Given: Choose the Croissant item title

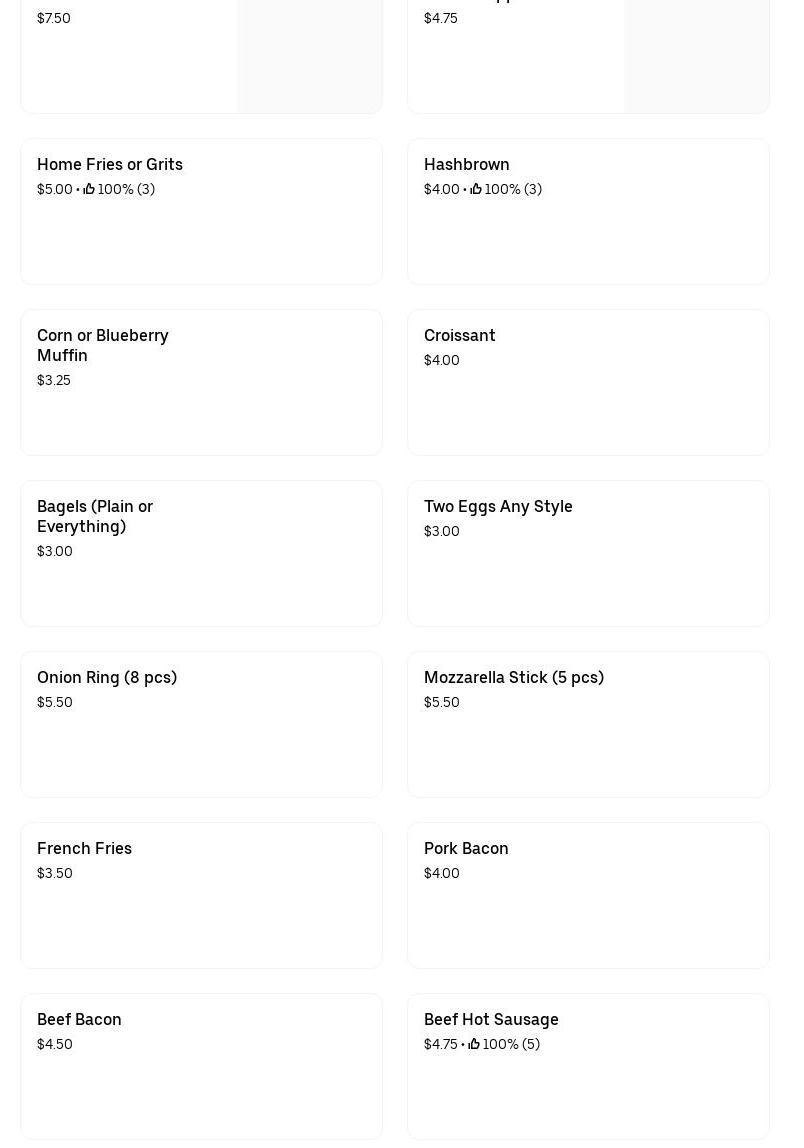Looking at the screenshot, I should pos(459,335).
